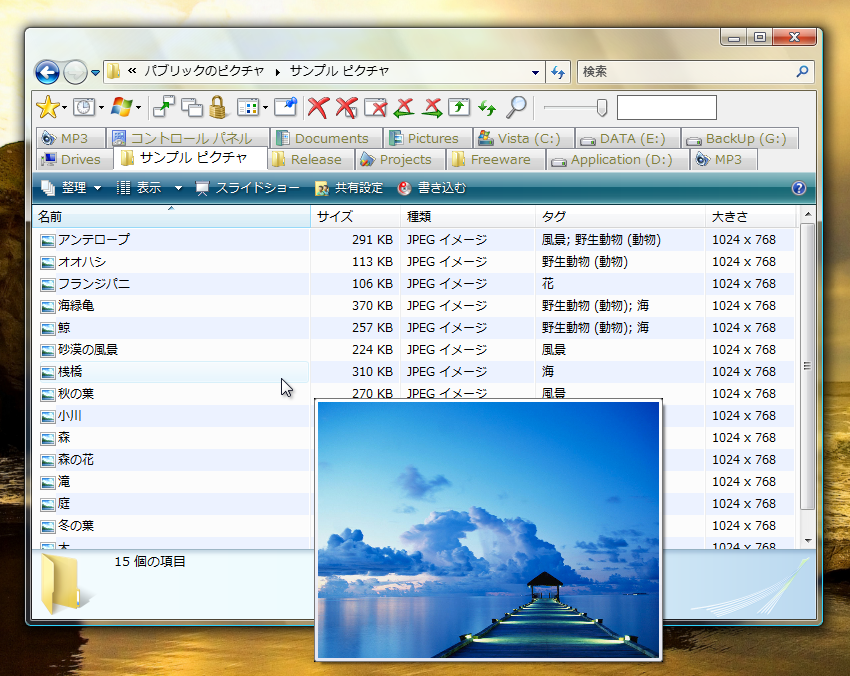The image size is (850, 676).
Task: Expand the « chevron in the address breadcrumb
Action: click(132, 70)
